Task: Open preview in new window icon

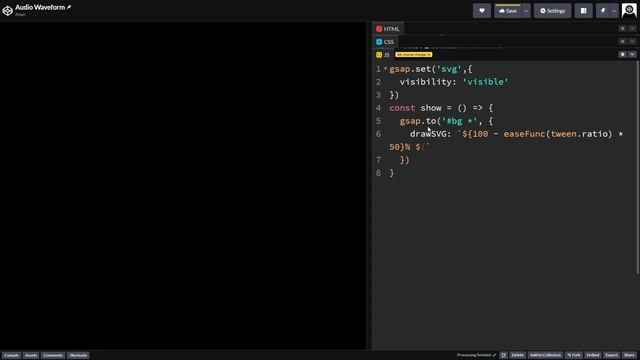Action: [503, 355]
